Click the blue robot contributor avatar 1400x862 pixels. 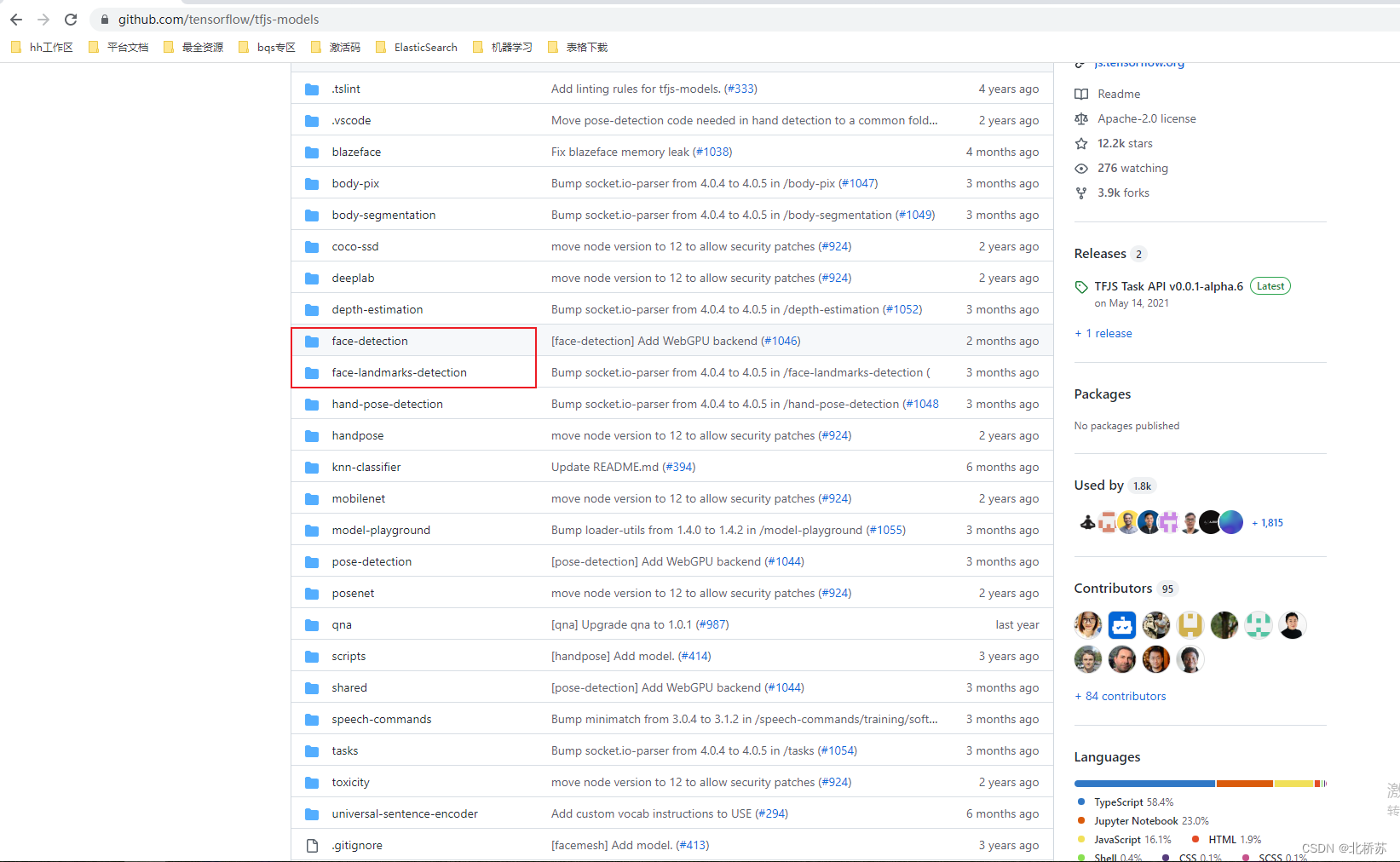(1122, 625)
